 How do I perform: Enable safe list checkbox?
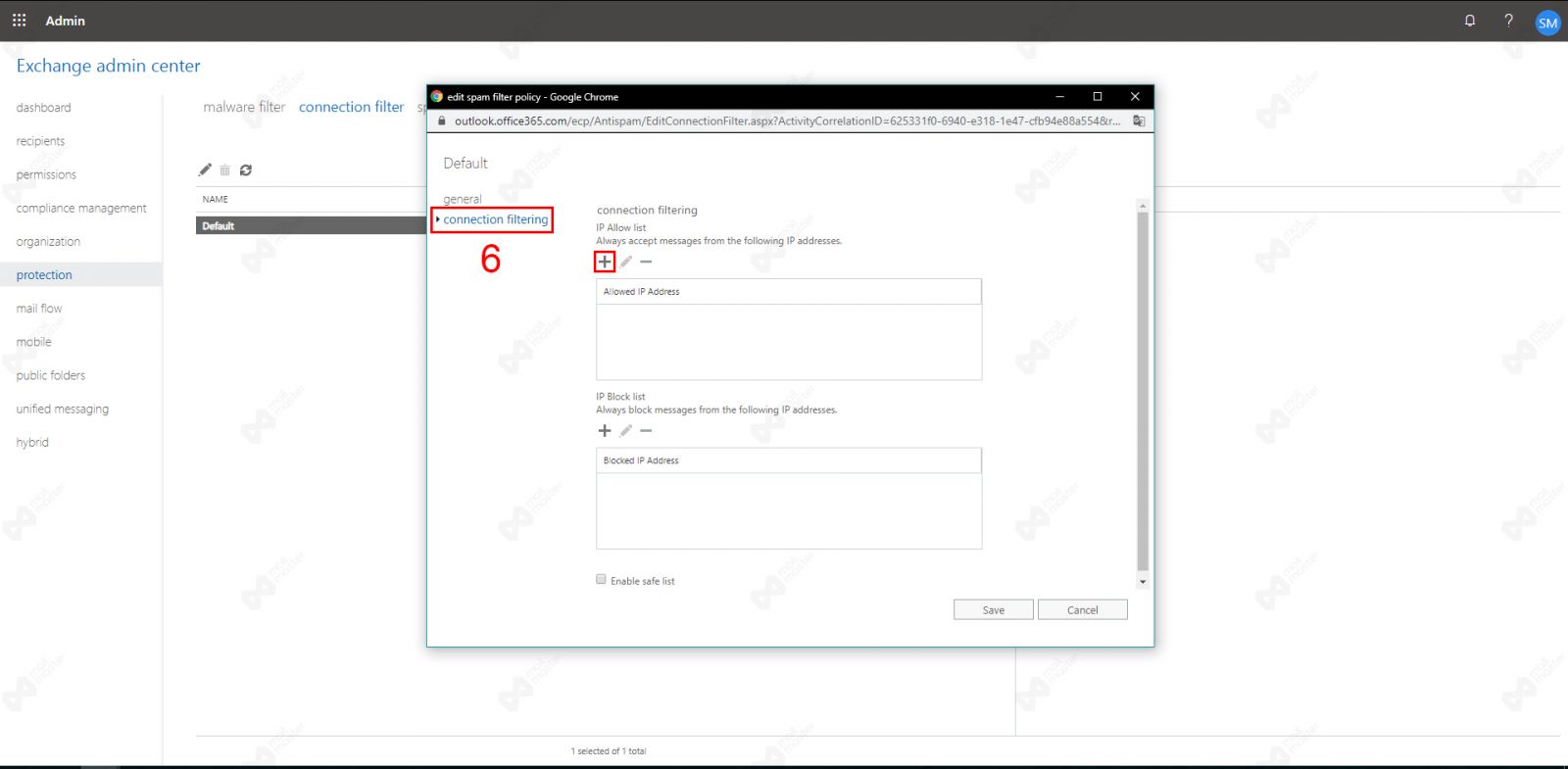tap(602, 580)
